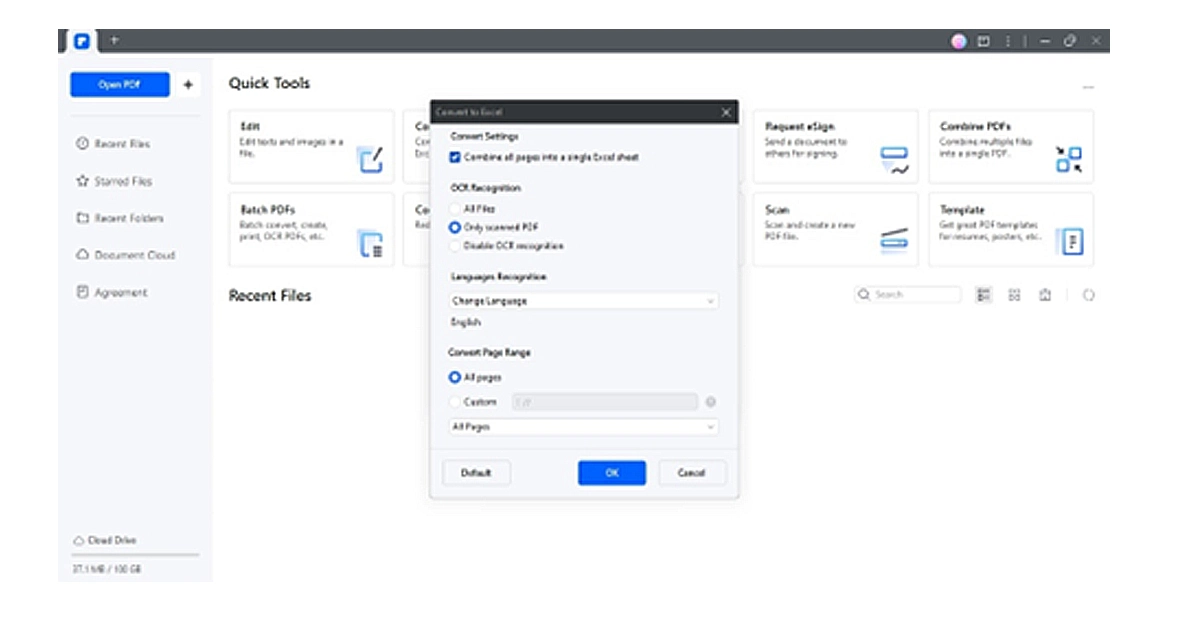
Task: Click the Agreement document icon
Action: 83,292
